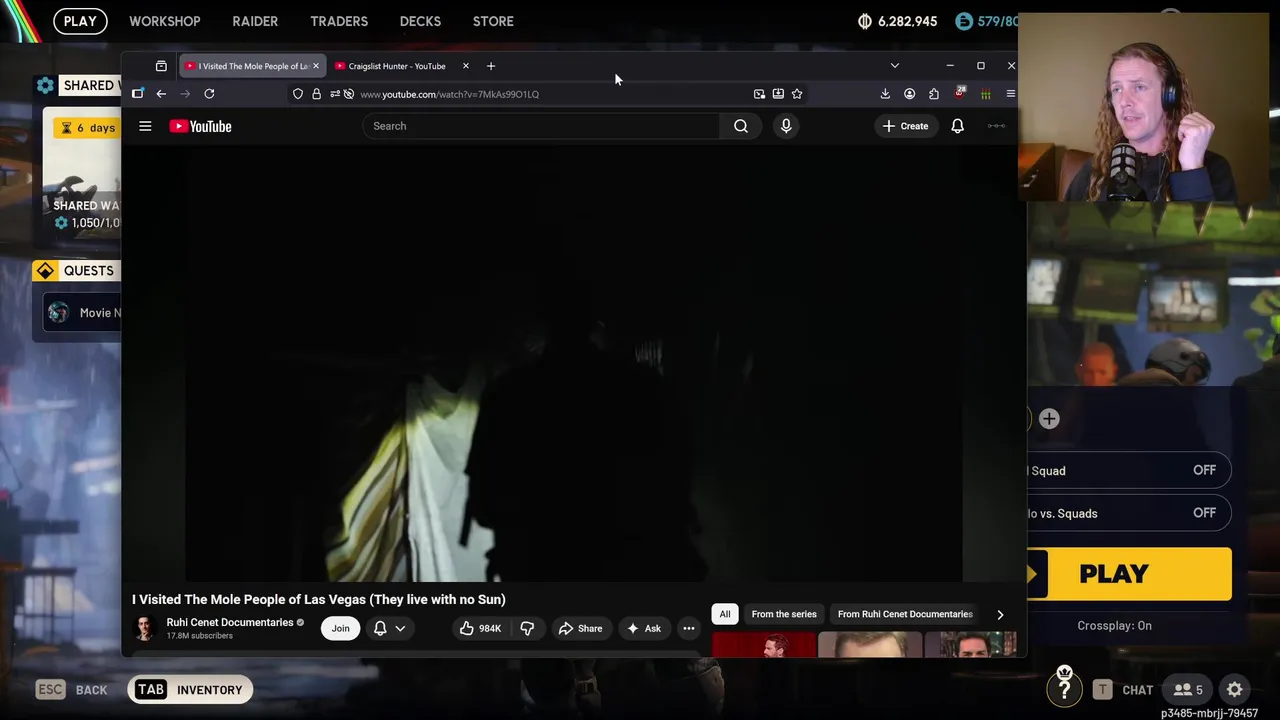This screenshot has width=1280, height=720.
Task: Open YouTube notifications bell
Action: click(957, 126)
